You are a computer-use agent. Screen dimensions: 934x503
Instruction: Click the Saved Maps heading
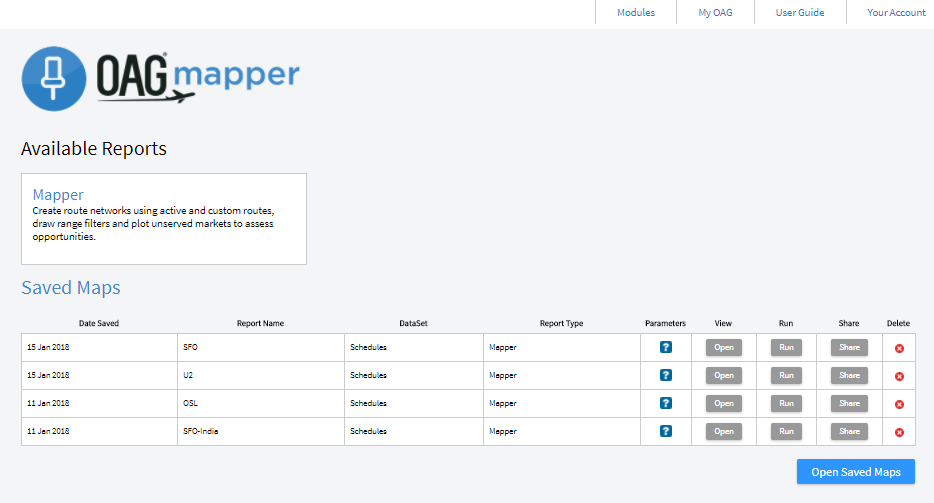coord(71,288)
